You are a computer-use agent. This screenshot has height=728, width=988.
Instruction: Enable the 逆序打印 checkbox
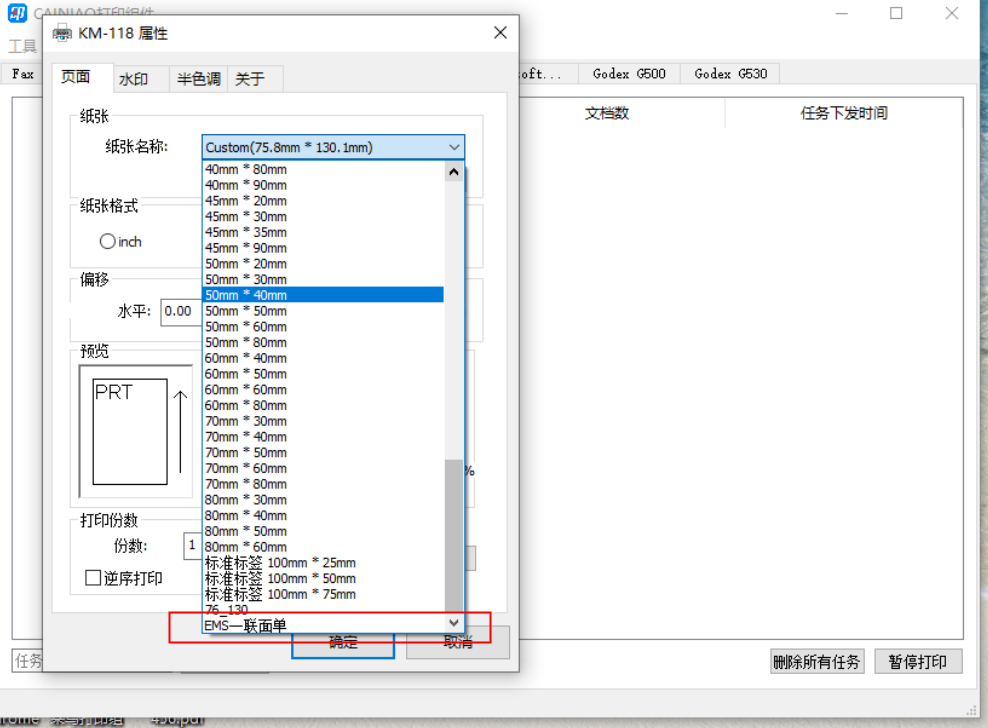pos(93,578)
